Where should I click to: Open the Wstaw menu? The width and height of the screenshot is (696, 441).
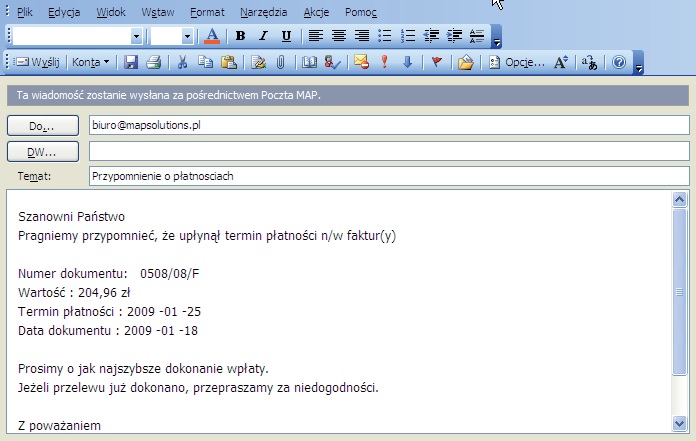pos(156,13)
